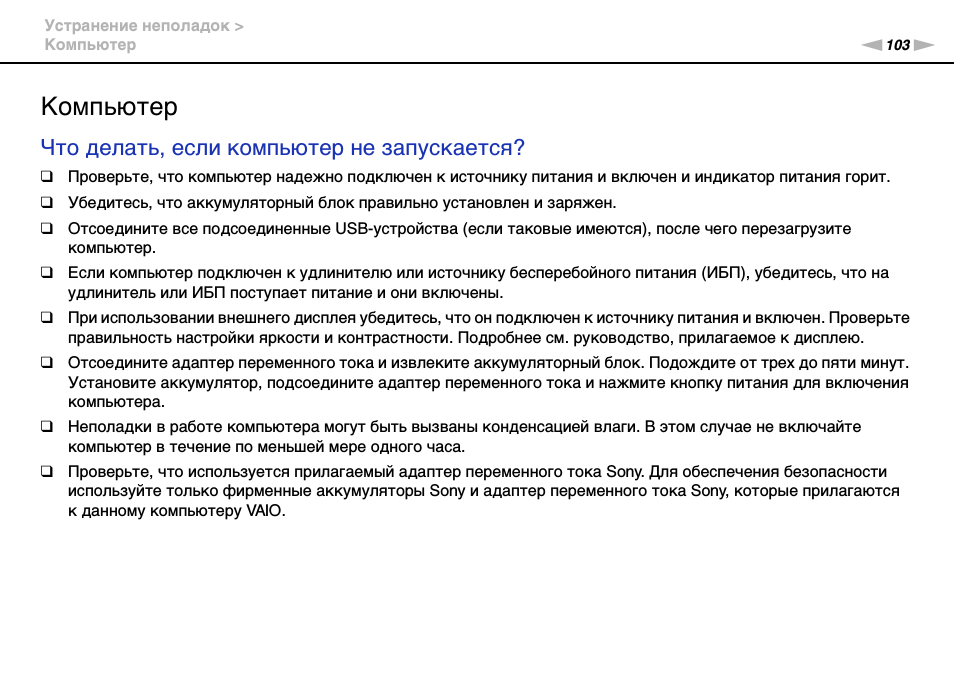This screenshot has height=674, width=954.
Task: Check the box beside Неполадки в работе компьютера
Action: [47, 427]
